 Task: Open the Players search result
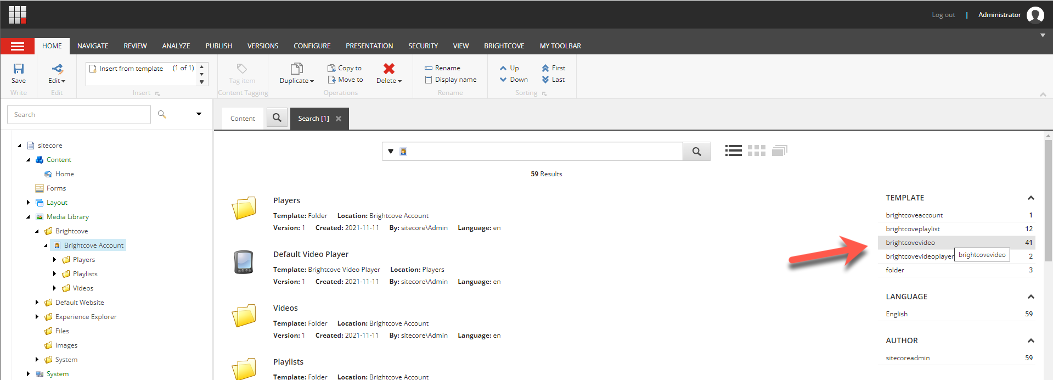point(286,200)
